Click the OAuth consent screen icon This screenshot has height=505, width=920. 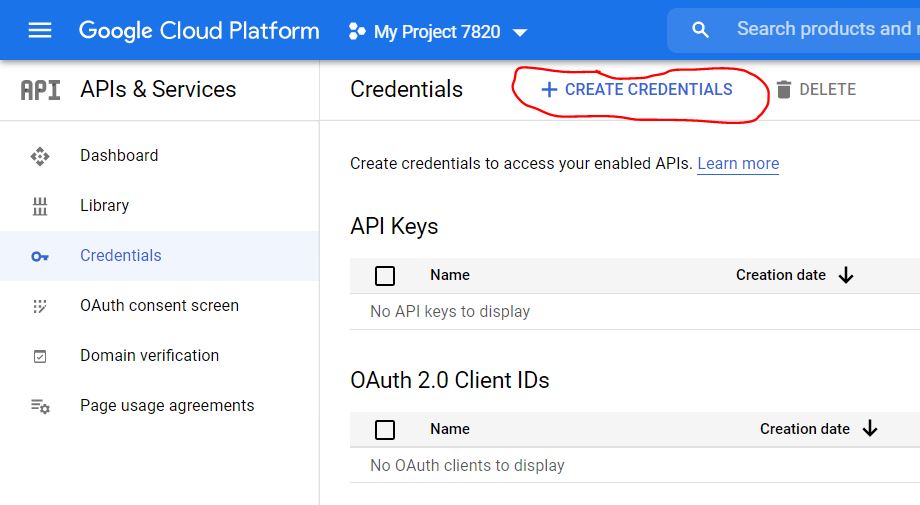click(40, 306)
